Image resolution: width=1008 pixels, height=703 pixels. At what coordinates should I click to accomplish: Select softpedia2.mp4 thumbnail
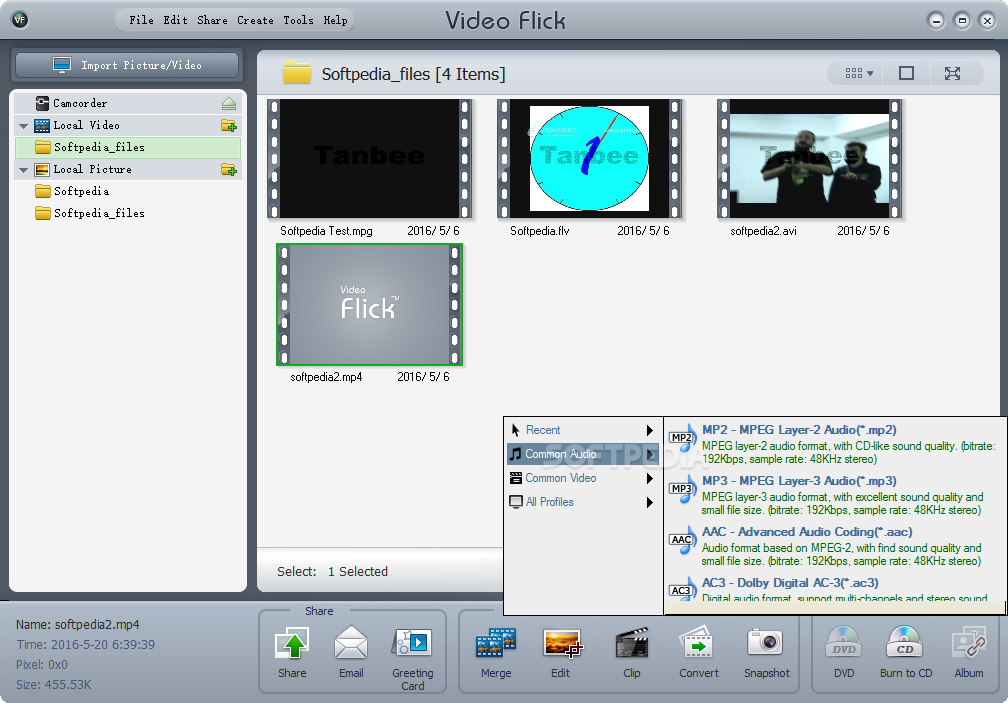[x=370, y=305]
